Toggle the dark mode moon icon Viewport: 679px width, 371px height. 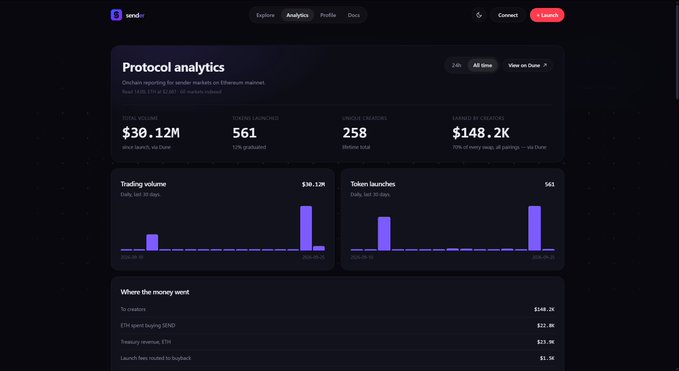[x=479, y=15]
